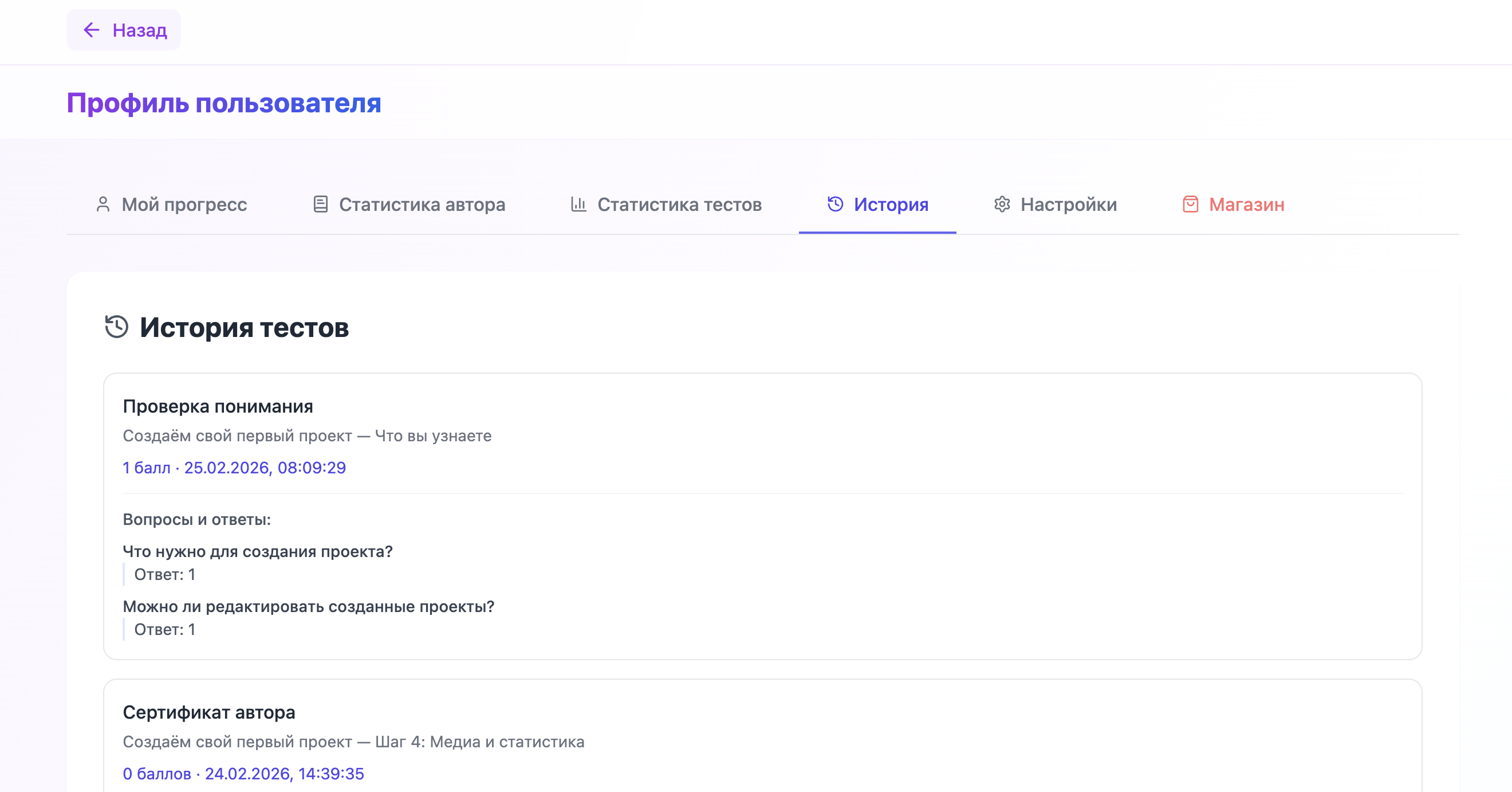Click the bar chart icon for Статистика тестов
Screen dimensions: 1512x792
click(578, 205)
